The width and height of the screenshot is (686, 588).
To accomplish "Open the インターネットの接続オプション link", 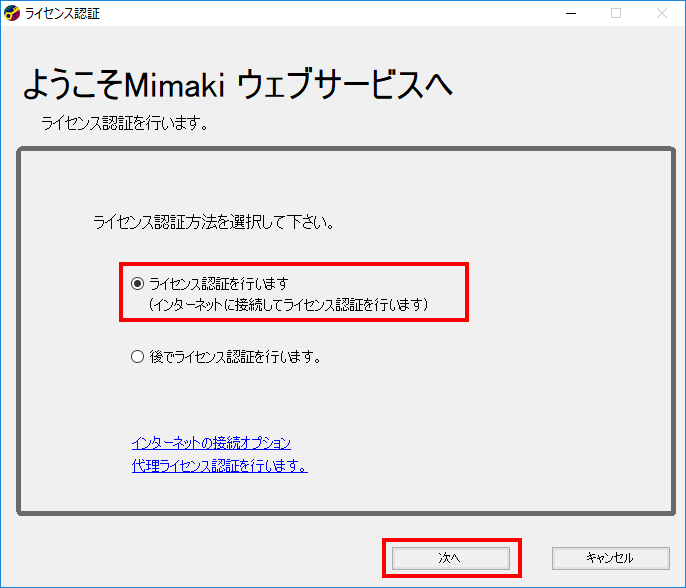I will pyautogui.click(x=211, y=443).
